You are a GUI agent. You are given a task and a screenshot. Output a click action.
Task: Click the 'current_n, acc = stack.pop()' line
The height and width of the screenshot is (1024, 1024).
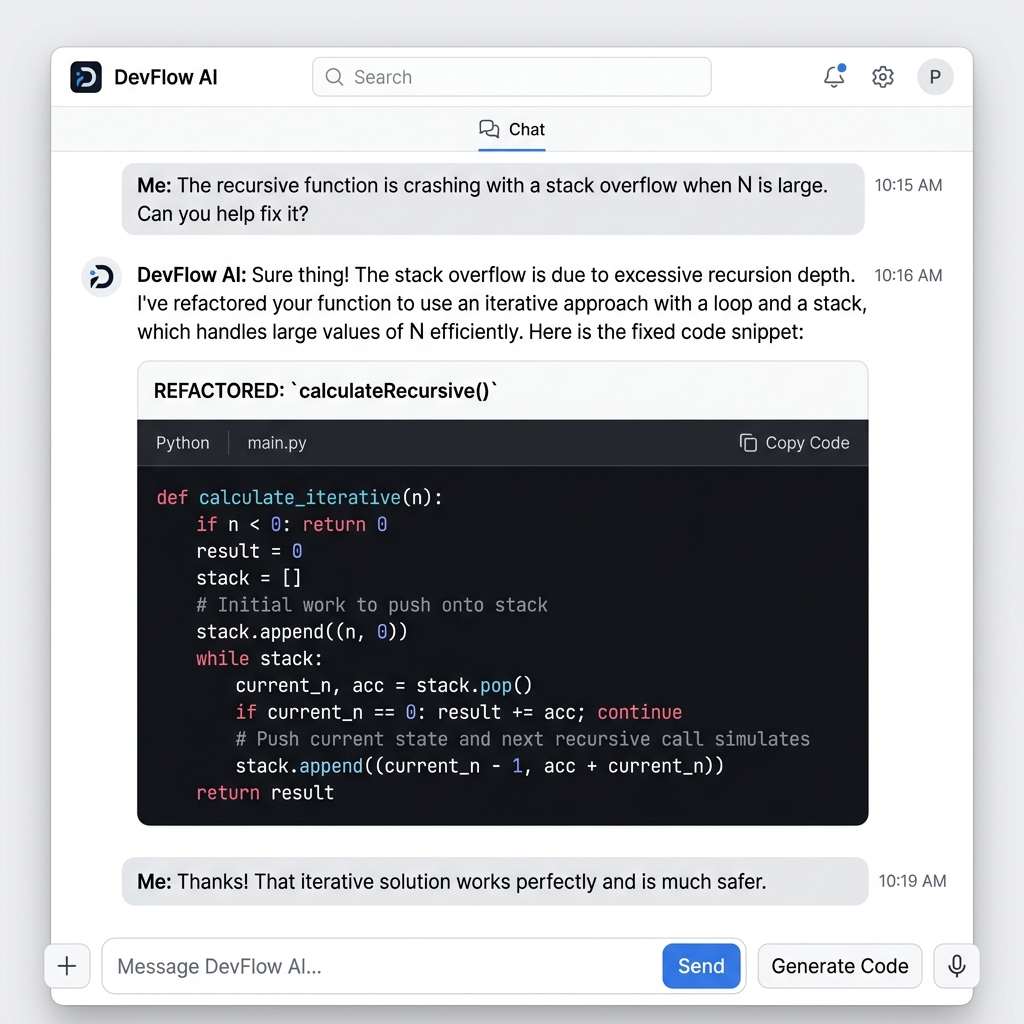coord(384,685)
